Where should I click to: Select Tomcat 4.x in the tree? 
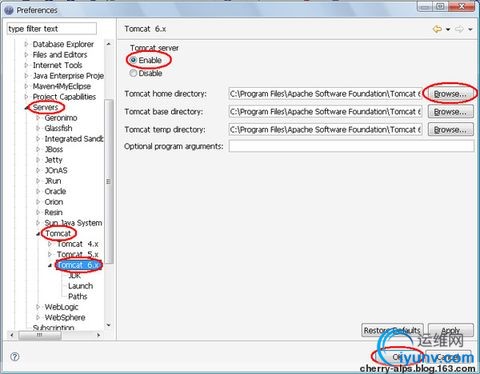(x=78, y=244)
